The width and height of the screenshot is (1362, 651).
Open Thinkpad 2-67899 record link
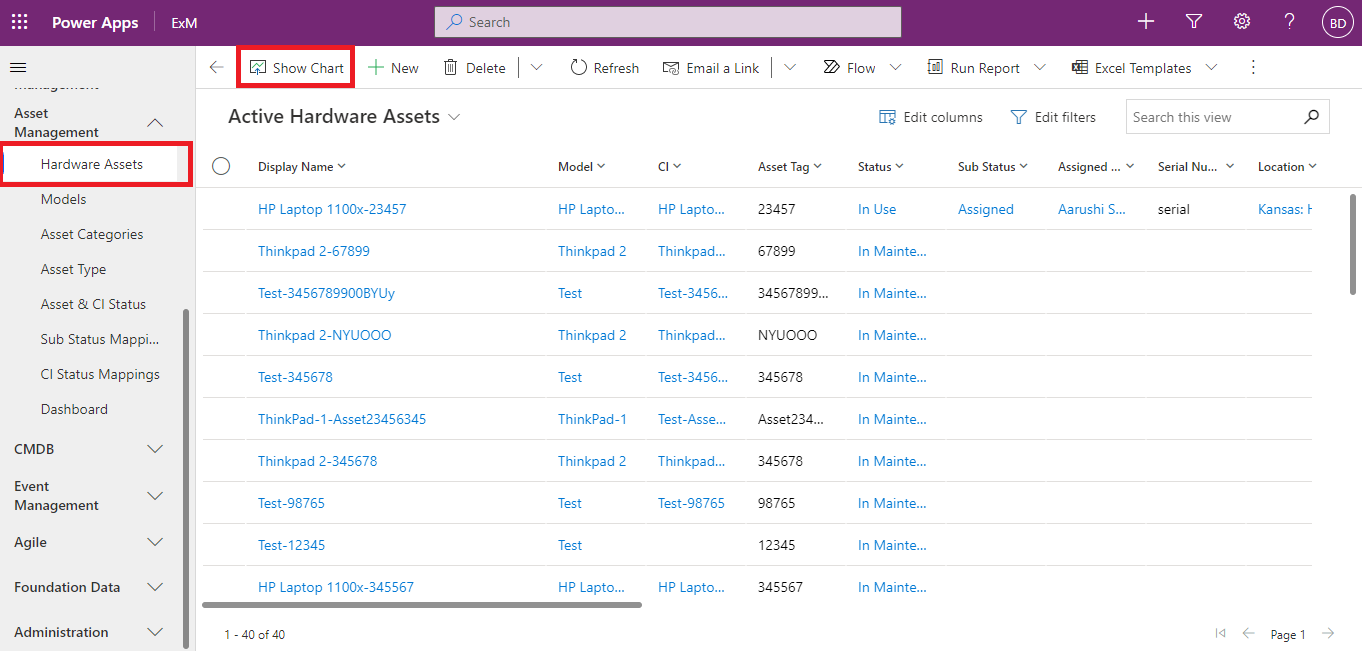(314, 251)
